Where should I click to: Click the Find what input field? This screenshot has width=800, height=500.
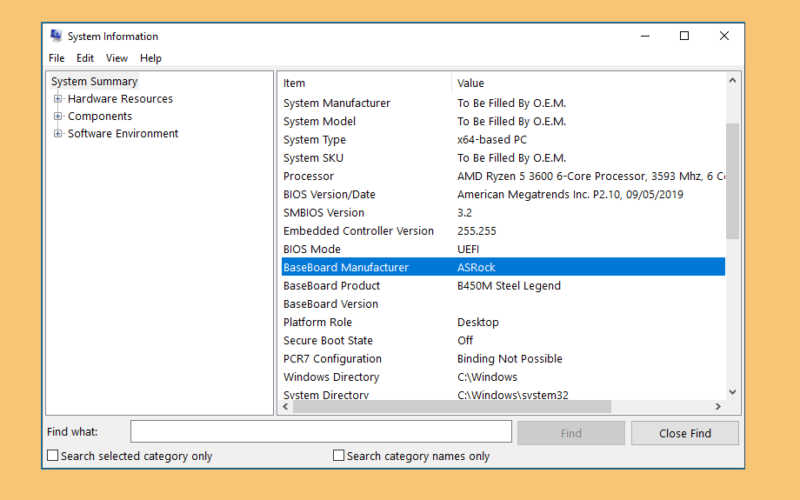321,432
